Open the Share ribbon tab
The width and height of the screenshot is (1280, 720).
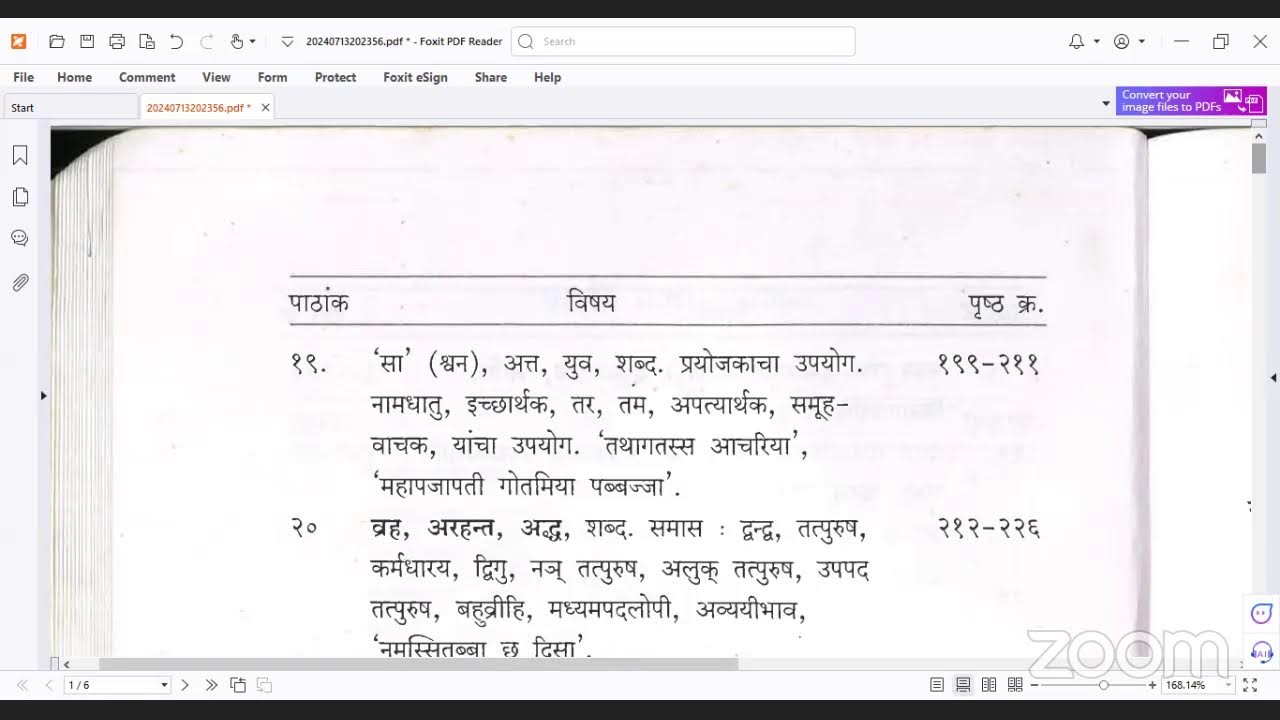tap(490, 77)
